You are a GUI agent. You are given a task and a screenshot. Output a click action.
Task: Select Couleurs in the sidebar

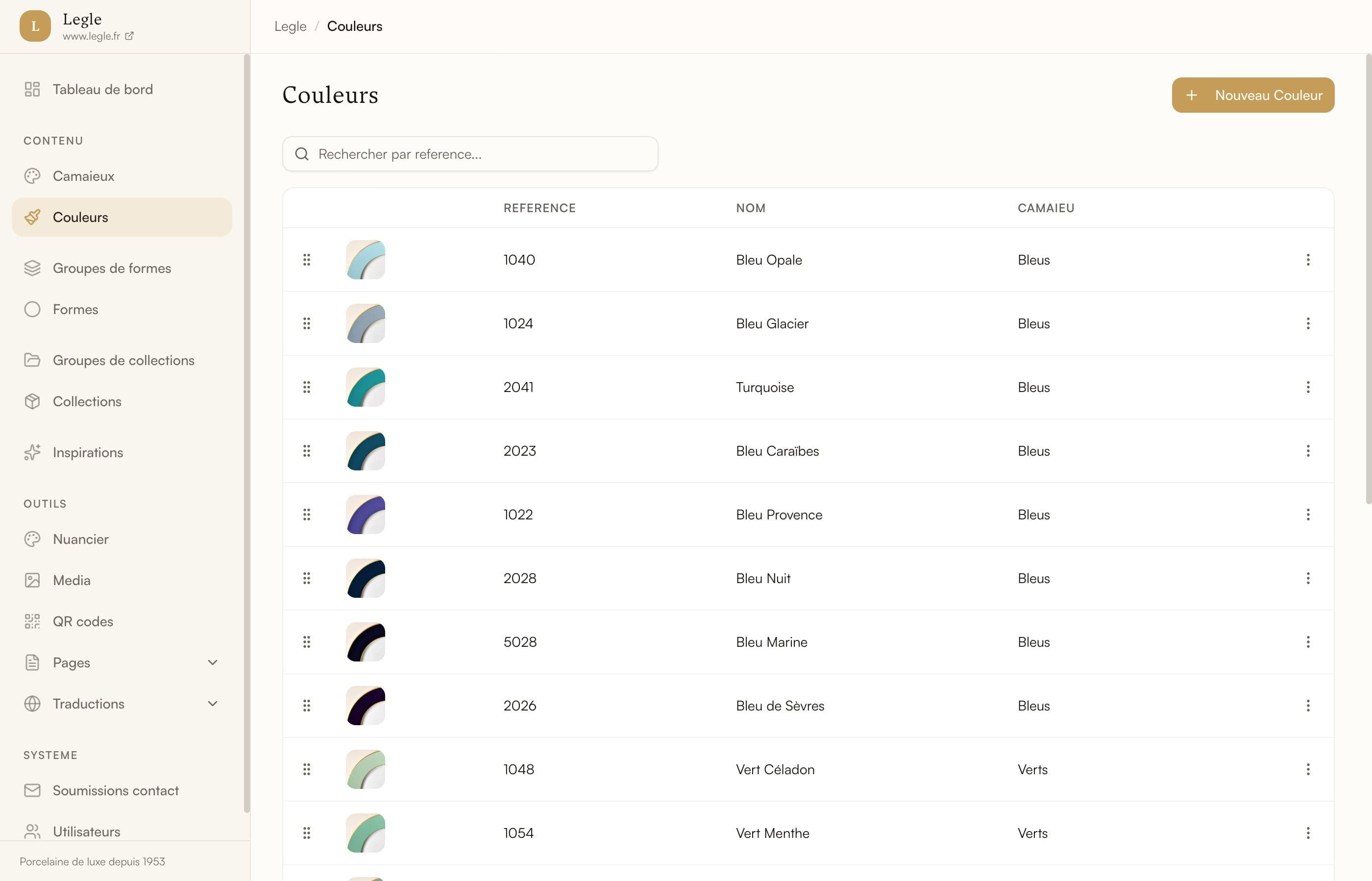click(122, 218)
